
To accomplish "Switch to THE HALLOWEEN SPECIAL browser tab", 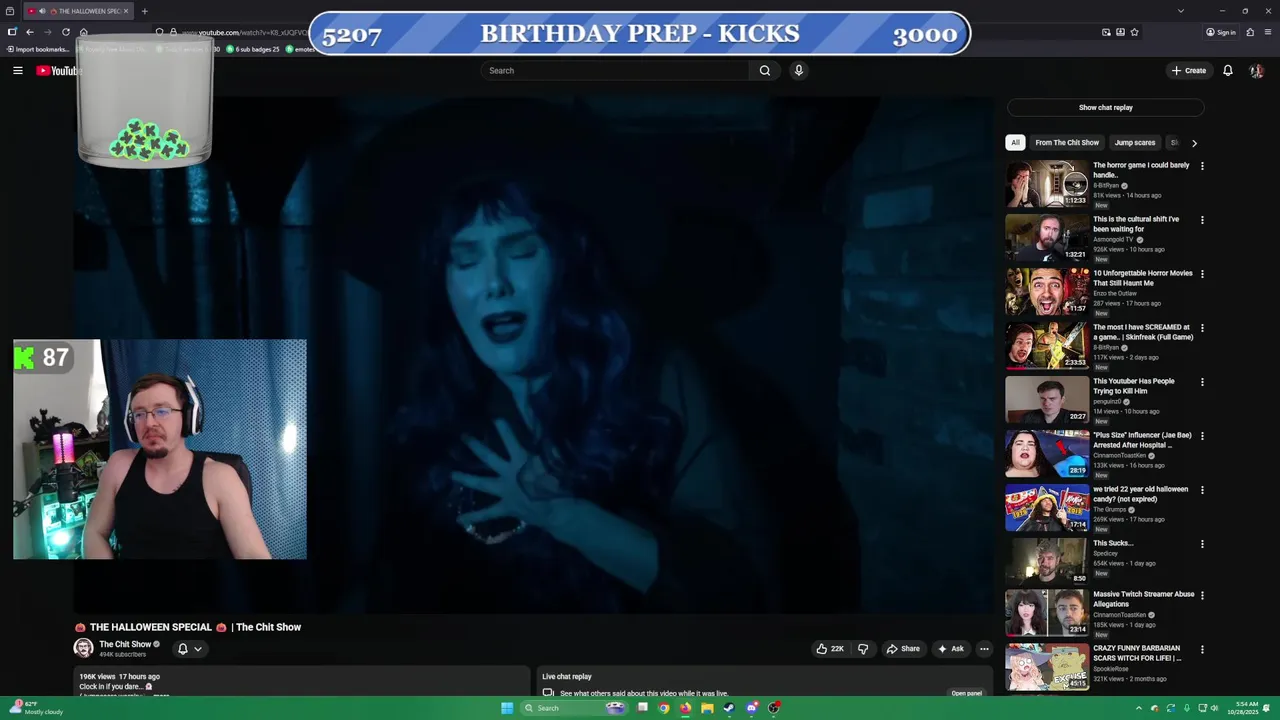I will click(x=80, y=11).
